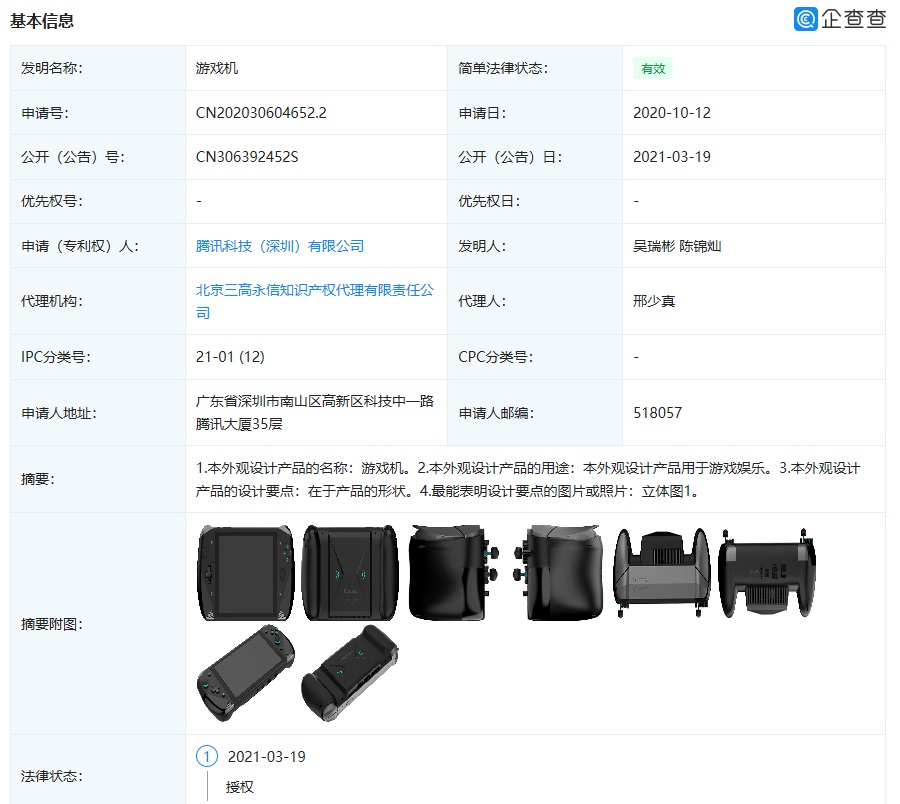
Task: Click publication number CN306392452S
Action: click(247, 157)
